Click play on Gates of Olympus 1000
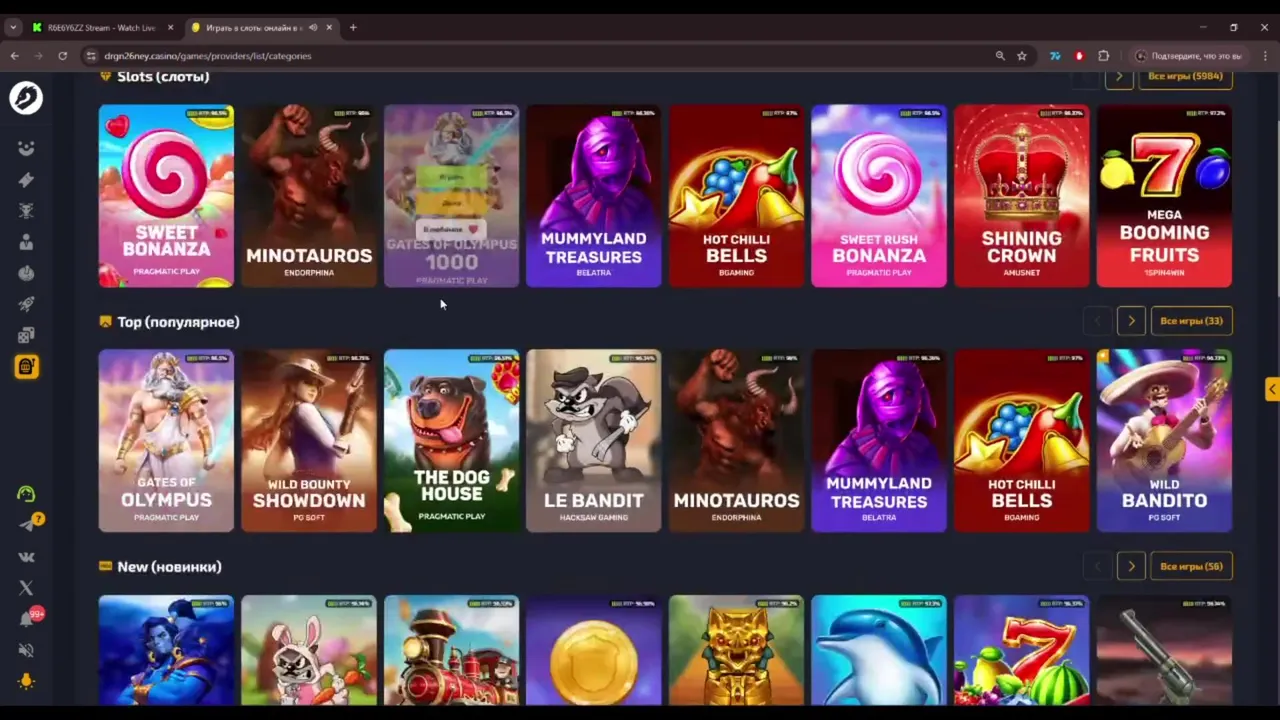The width and height of the screenshot is (1280, 720). (x=451, y=177)
